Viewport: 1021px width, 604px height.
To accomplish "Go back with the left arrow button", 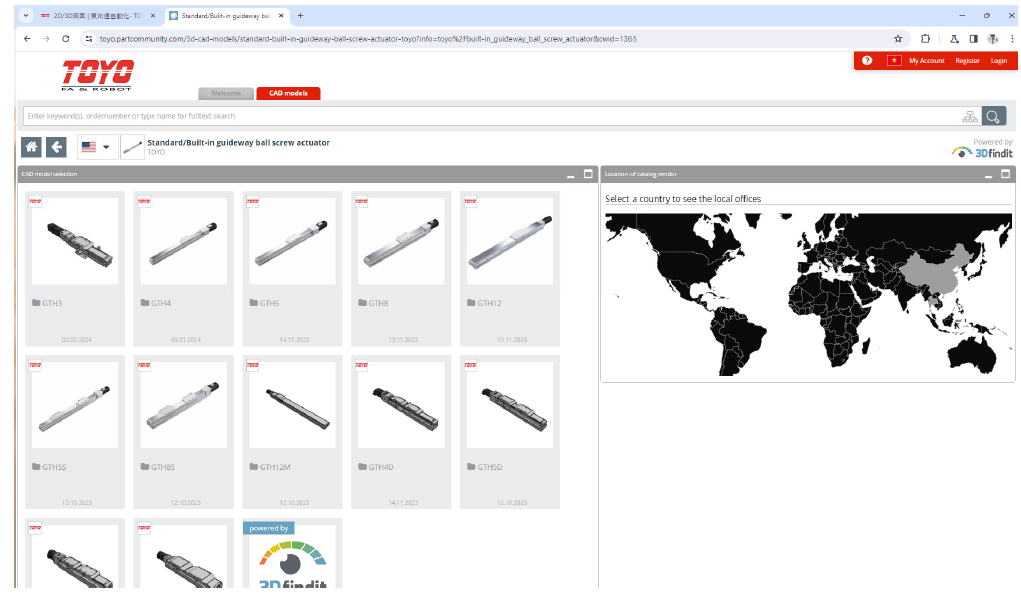I will [57, 147].
